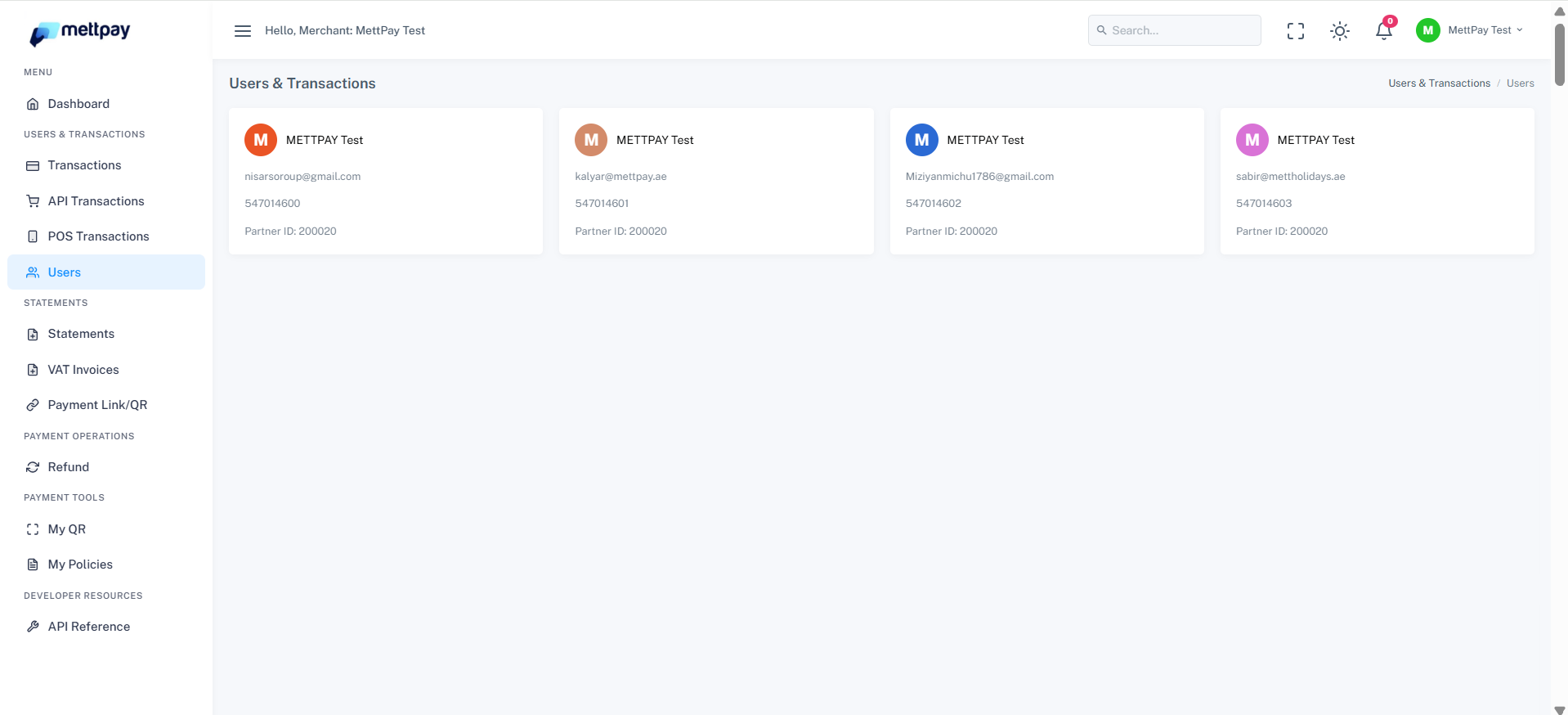Click the Transactions card icon
The image size is (1568, 715).
pos(33,165)
